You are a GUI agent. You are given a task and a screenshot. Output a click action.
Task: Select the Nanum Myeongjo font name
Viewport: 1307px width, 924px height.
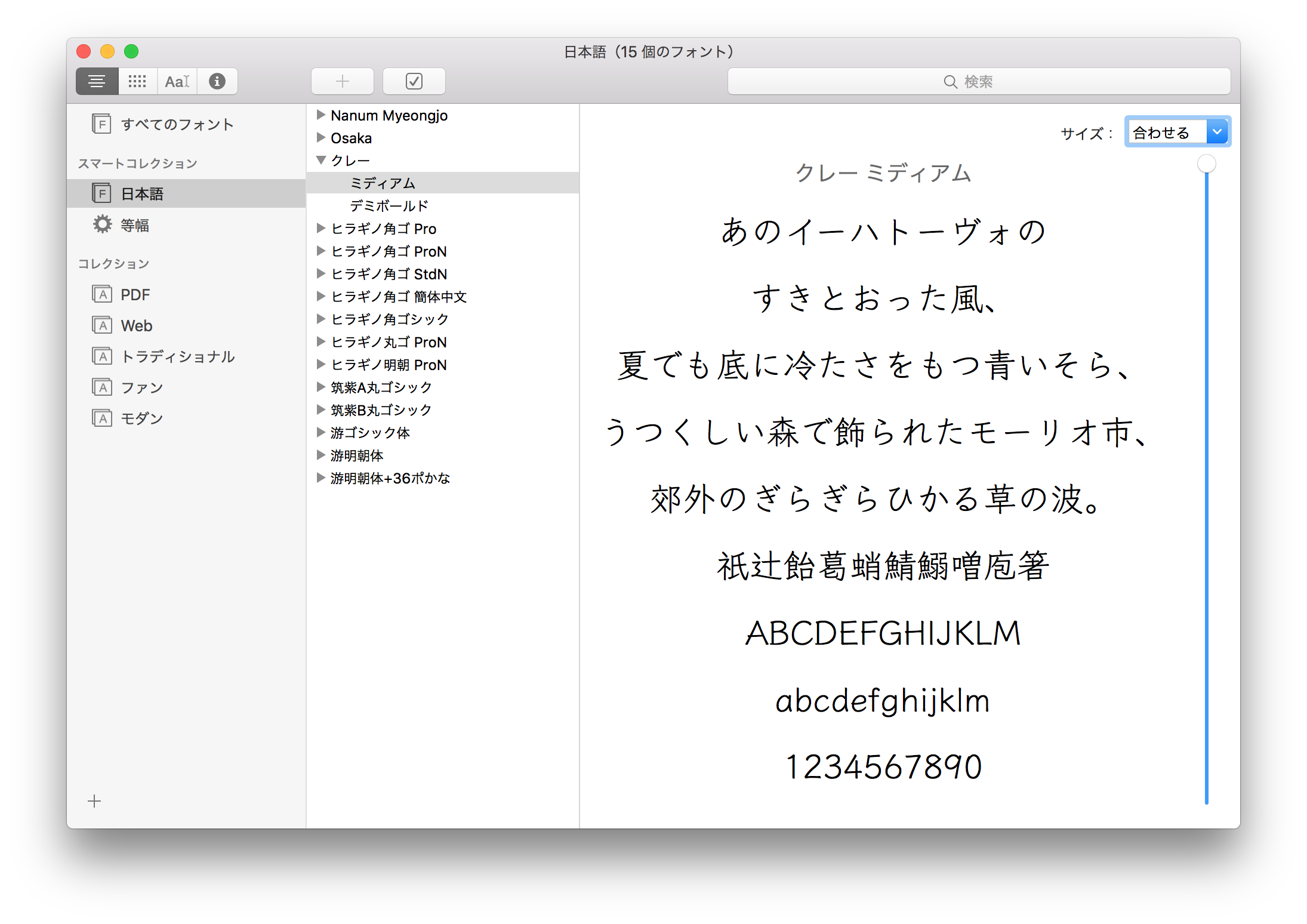tap(389, 115)
